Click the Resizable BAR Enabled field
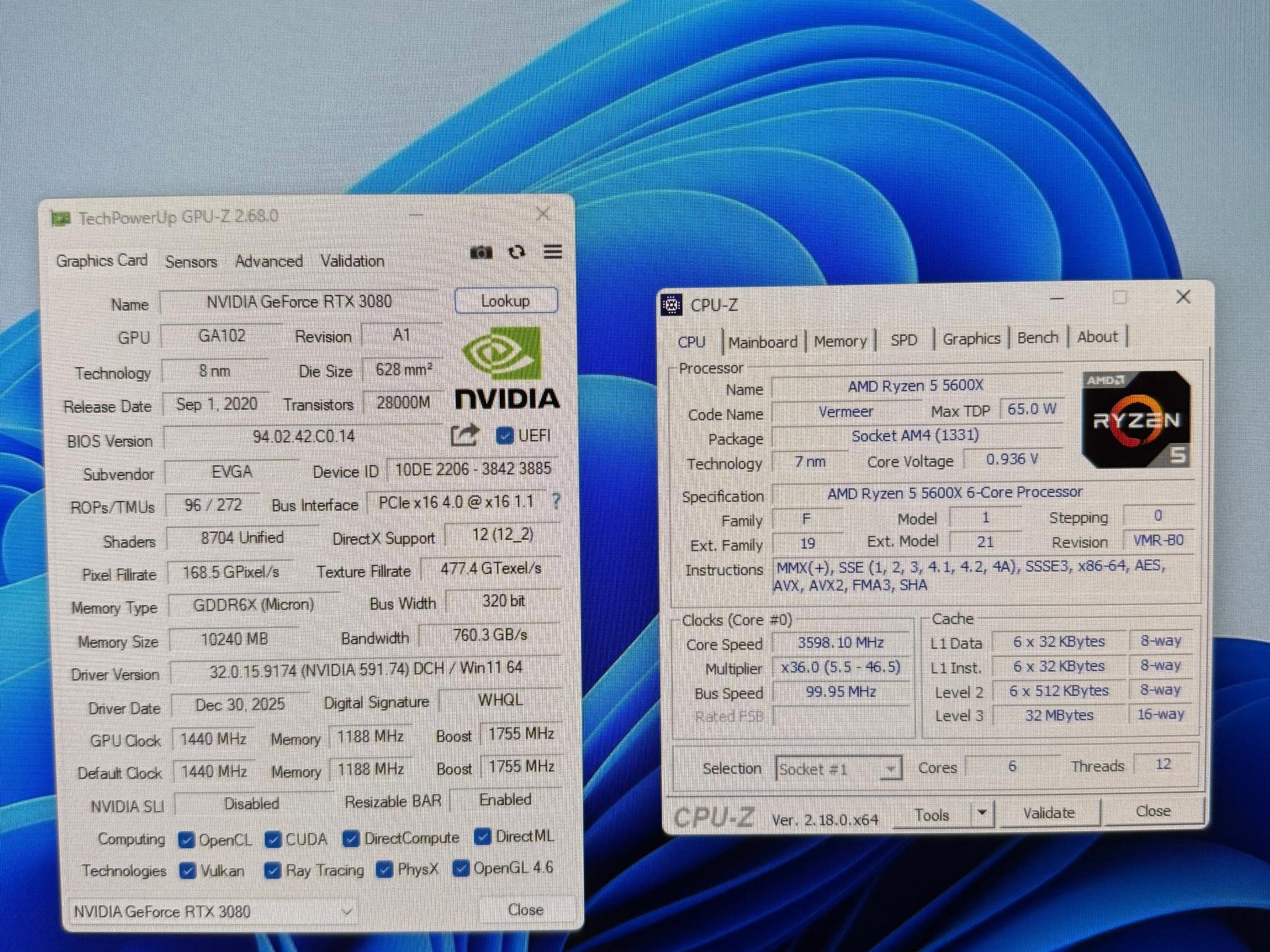1270x952 pixels. click(x=505, y=800)
